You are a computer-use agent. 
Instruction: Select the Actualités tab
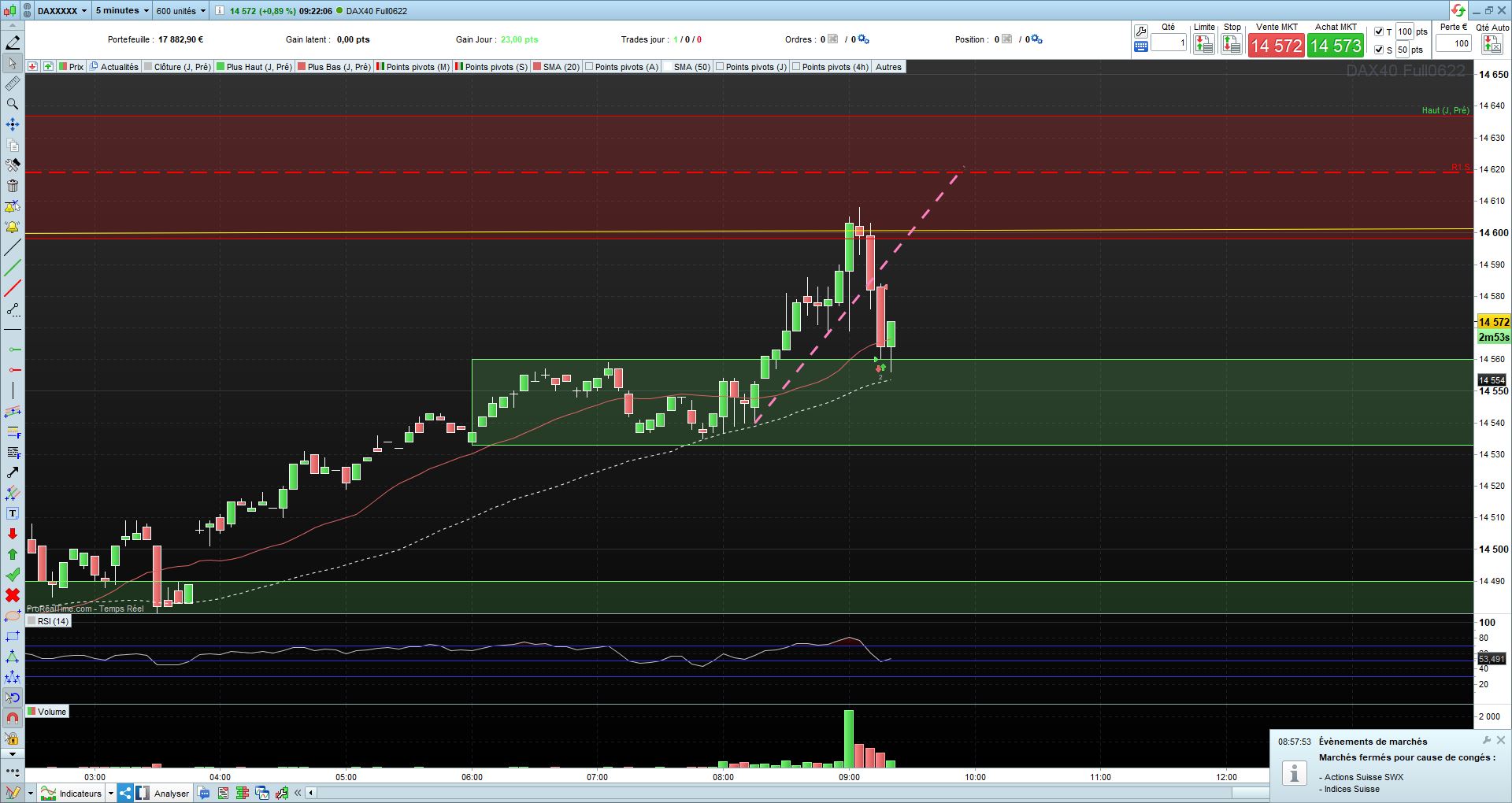tap(114, 67)
